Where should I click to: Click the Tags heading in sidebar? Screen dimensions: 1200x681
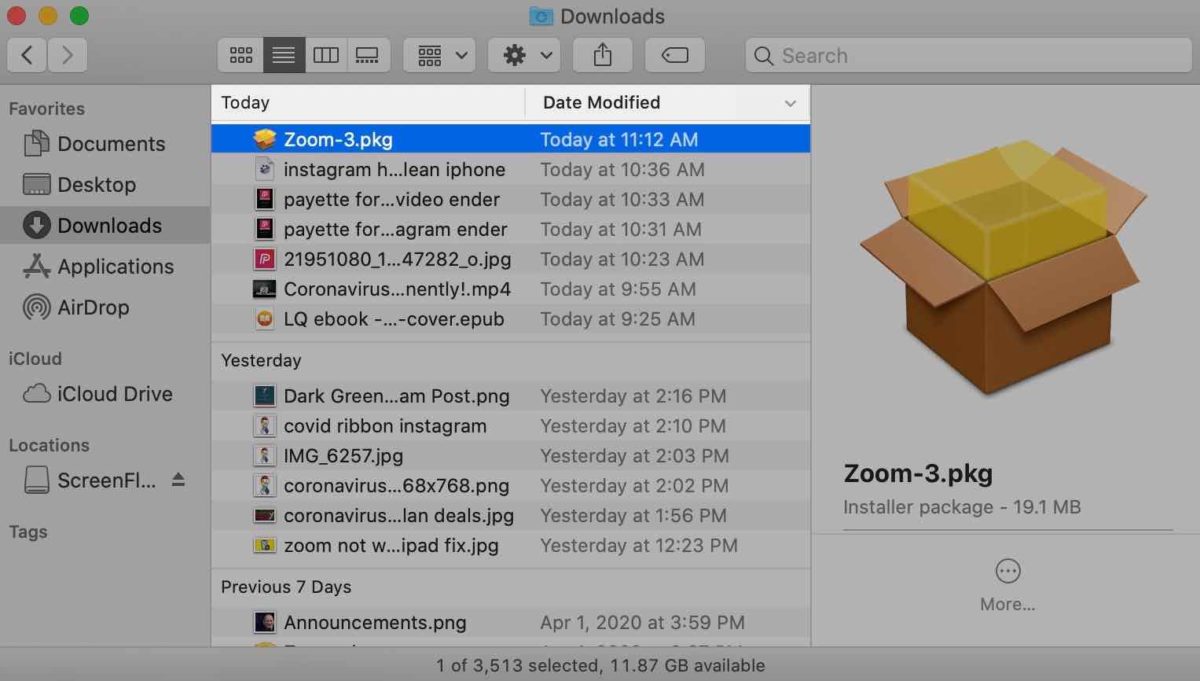coord(28,532)
